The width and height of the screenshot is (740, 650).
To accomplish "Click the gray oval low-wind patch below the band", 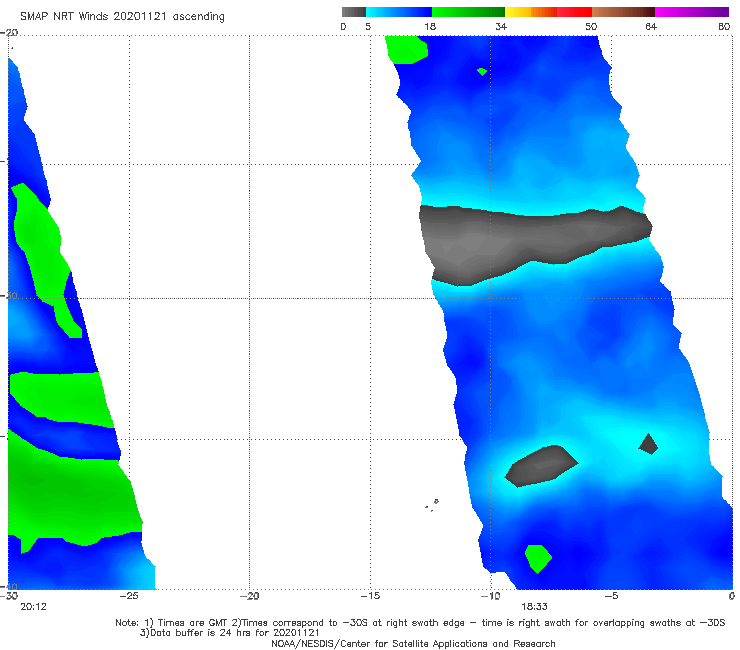I will (541, 466).
